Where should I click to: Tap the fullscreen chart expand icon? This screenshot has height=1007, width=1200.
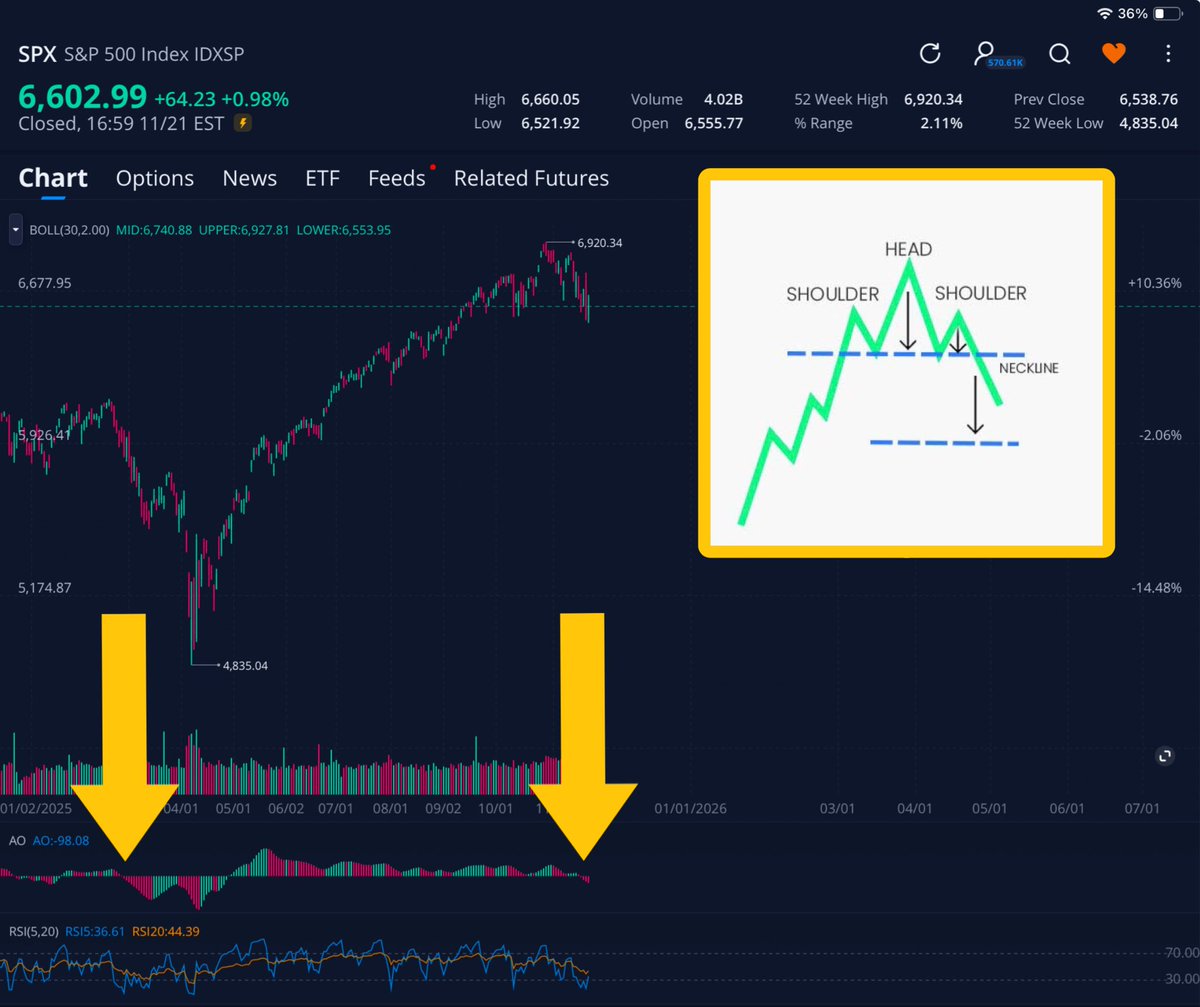(1163, 756)
